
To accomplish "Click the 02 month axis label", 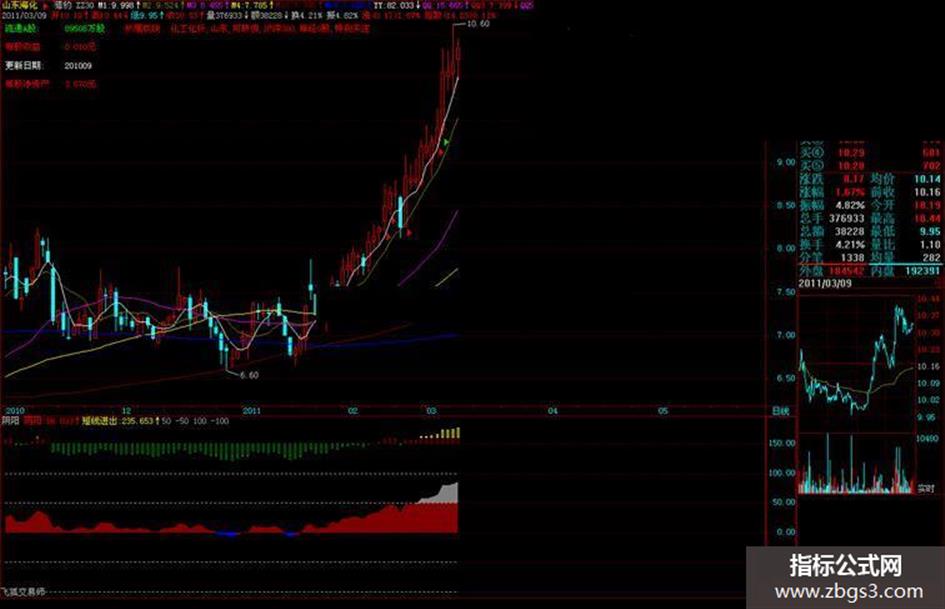I will point(353,411).
